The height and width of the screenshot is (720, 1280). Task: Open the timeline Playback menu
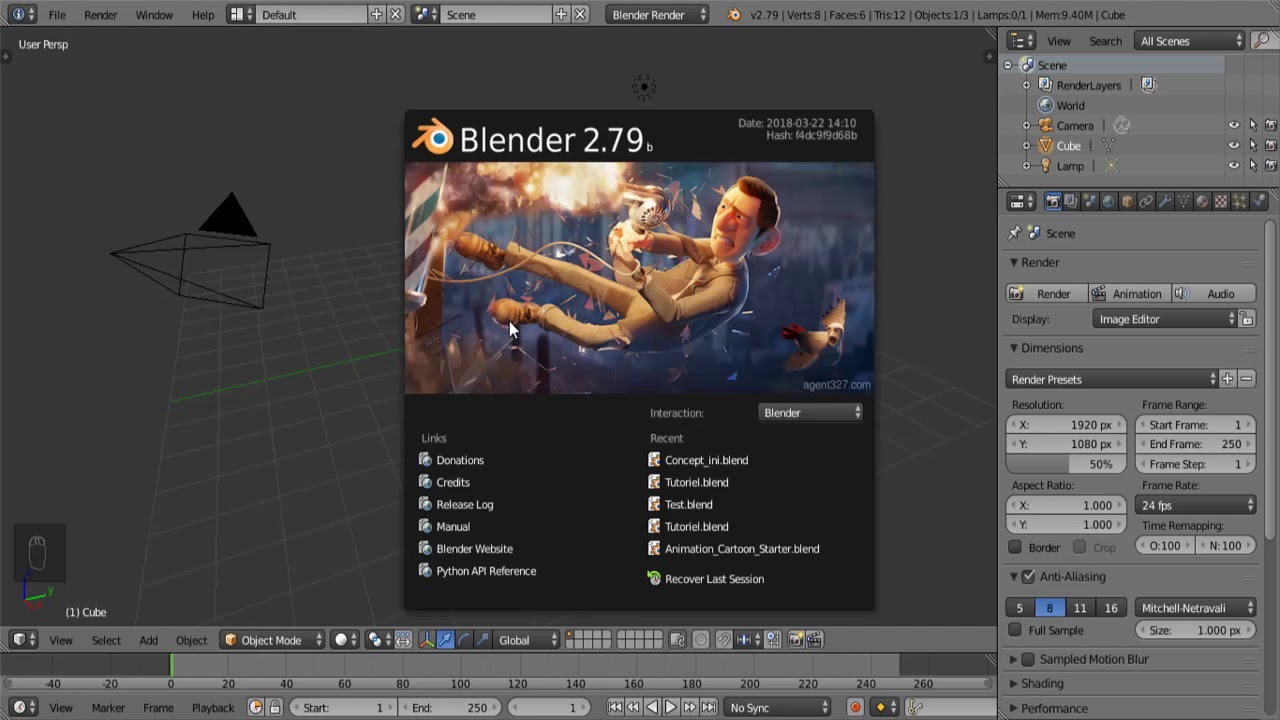(213, 707)
